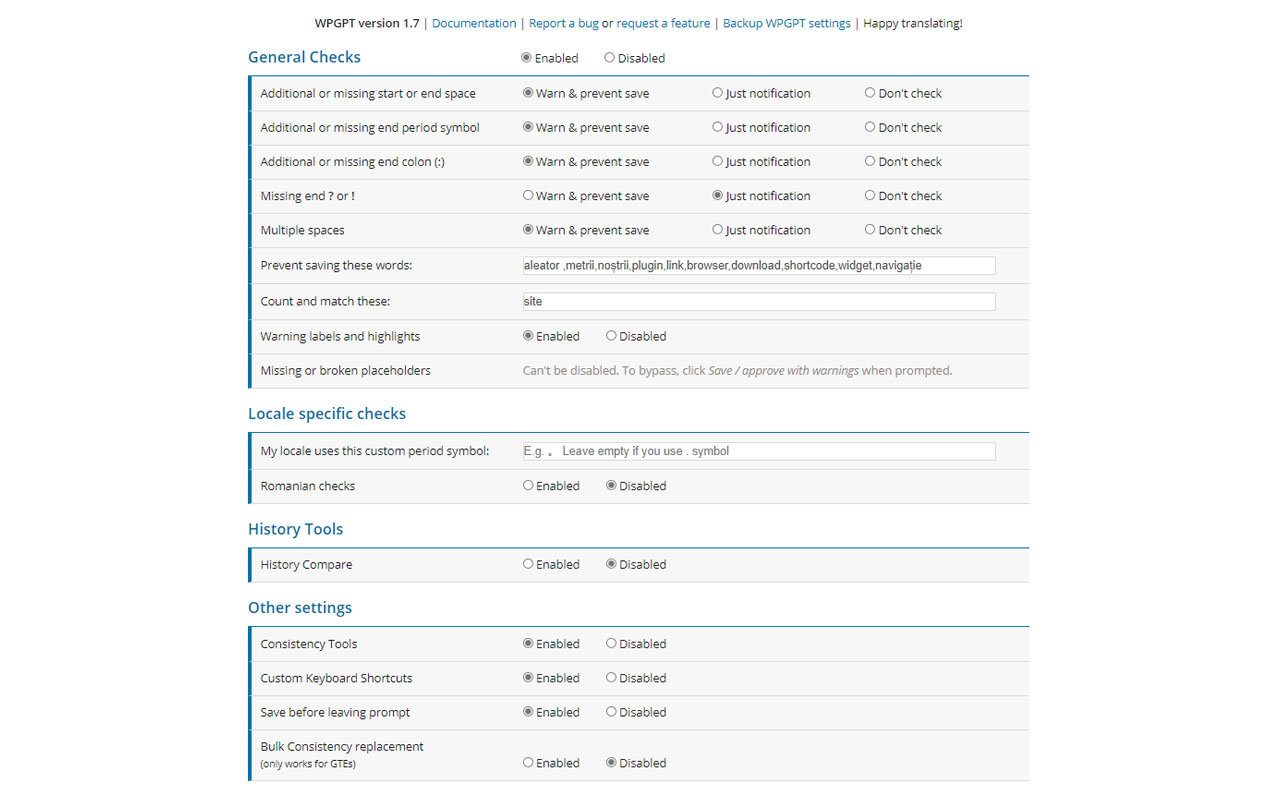Select Just notification for start or end space

717,92
